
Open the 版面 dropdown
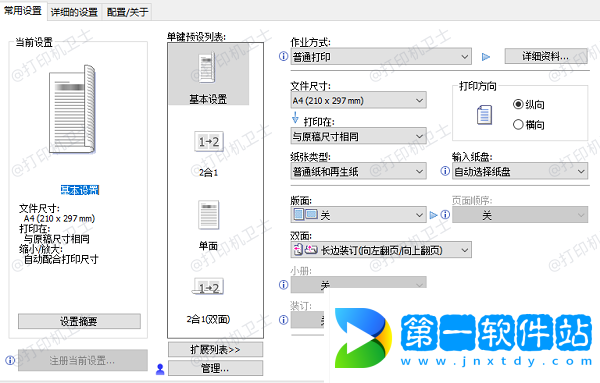pos(359,215)
